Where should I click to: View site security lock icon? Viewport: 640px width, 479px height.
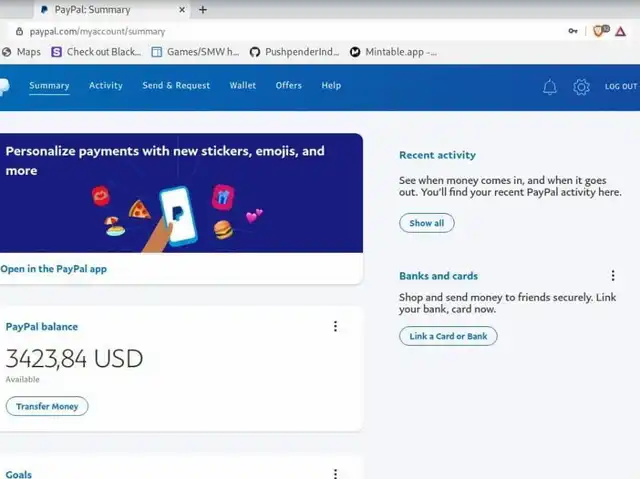click(x=19, y=31)
